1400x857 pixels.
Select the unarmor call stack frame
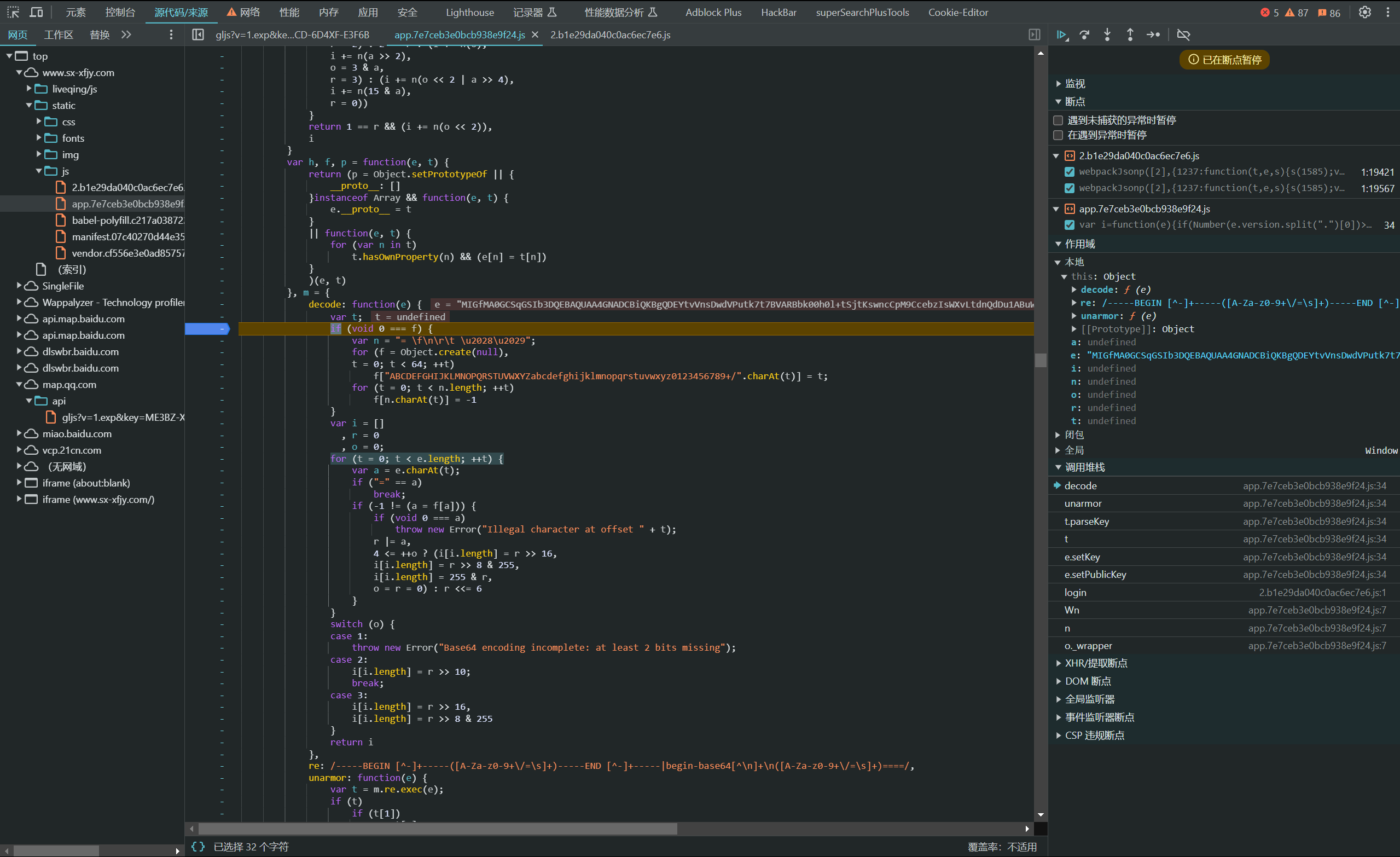pyautogui.click(x=1224, y=503)
